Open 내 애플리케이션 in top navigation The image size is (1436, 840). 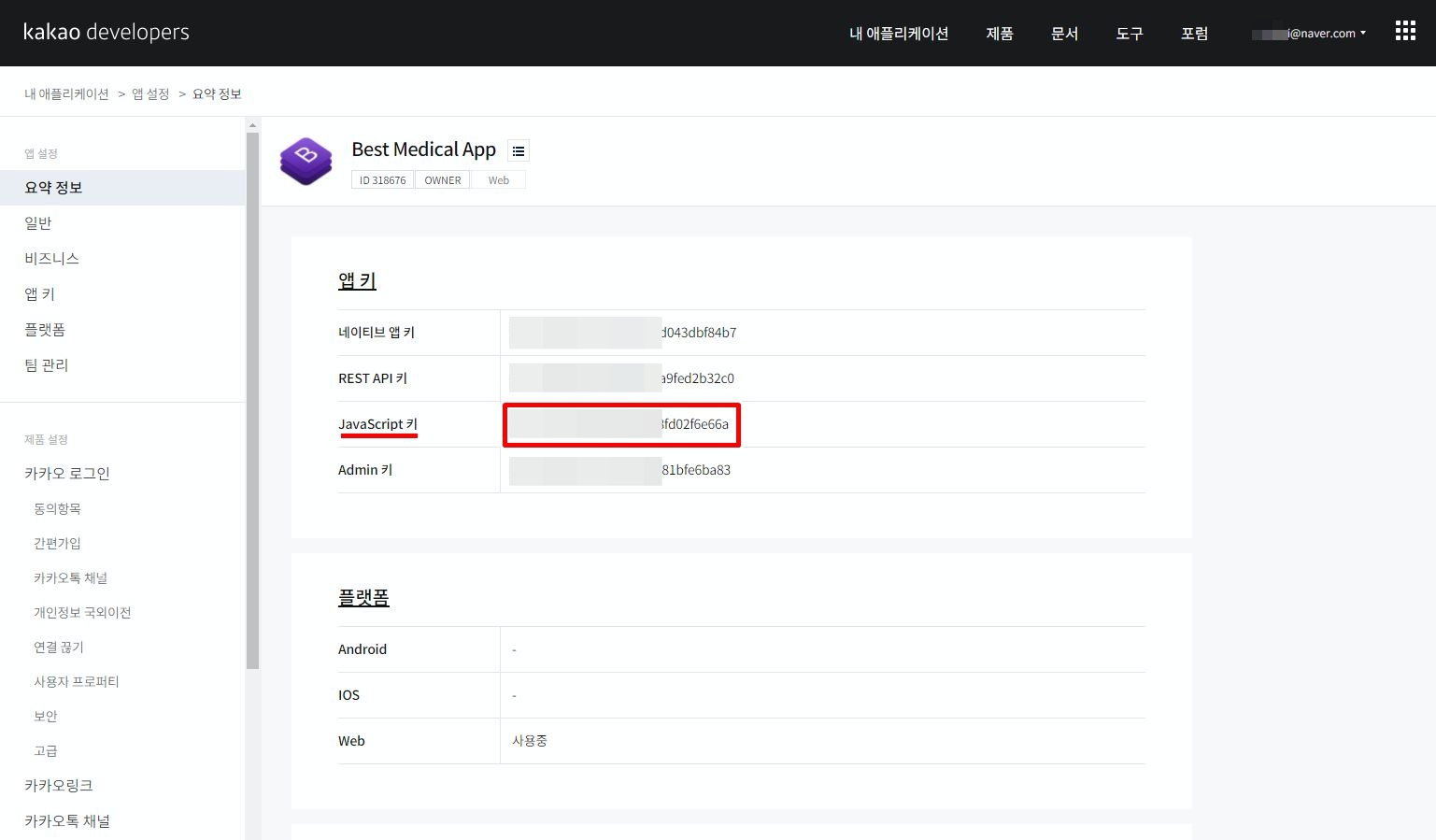coord(899,33)
